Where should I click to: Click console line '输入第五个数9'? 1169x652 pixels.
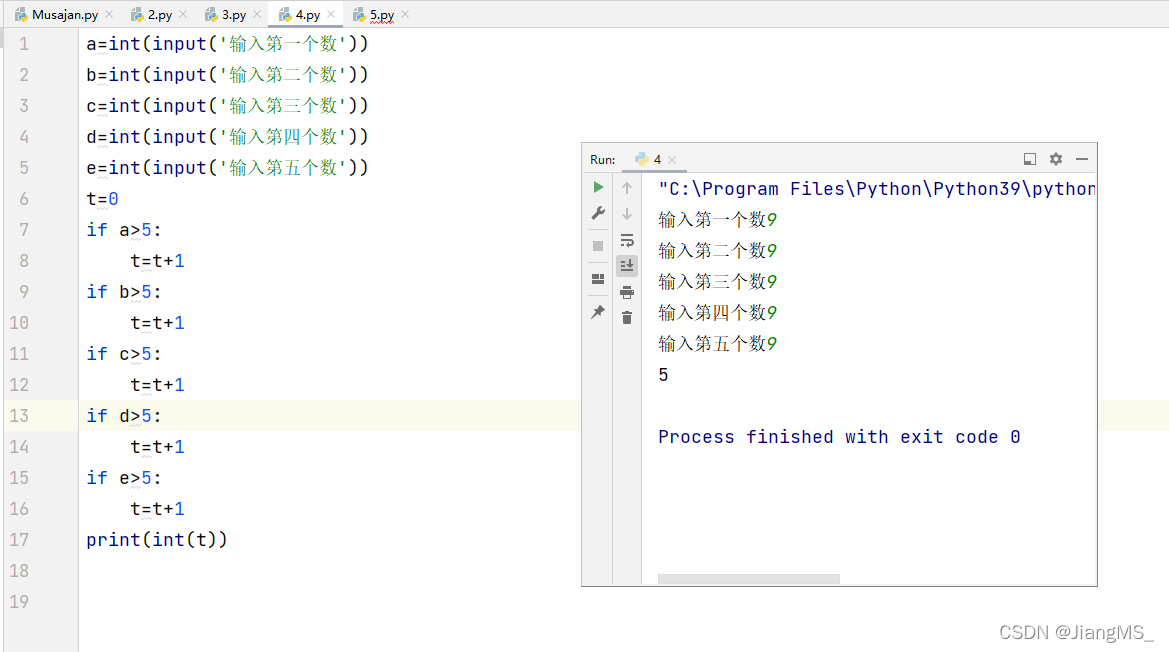[717, 344]
